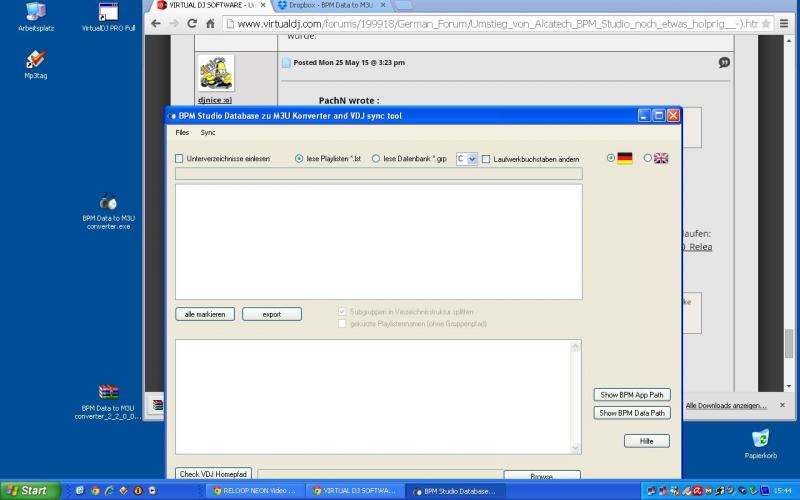800x500 pixels.
Task: Click the djnice avatar image in the forum
Action: coord(216,73)
